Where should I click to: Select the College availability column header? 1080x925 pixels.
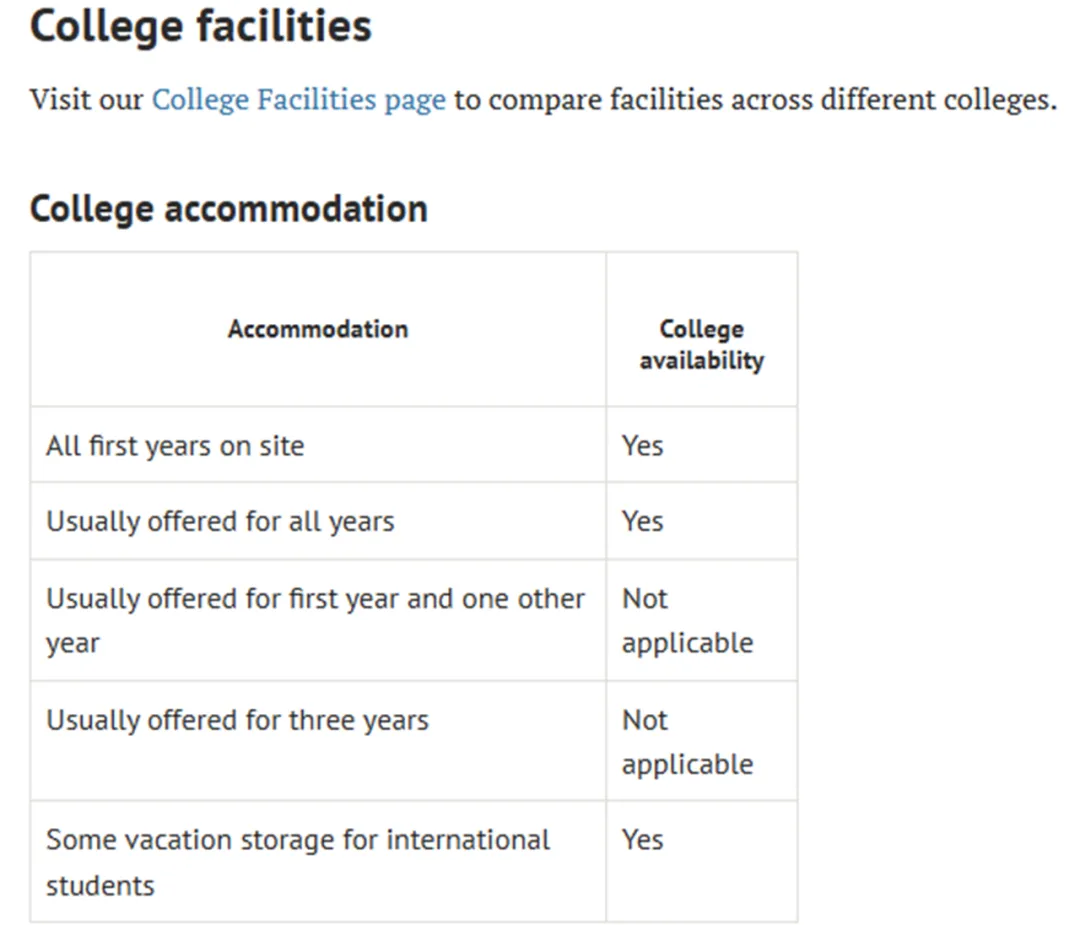[x=701, y=344]
